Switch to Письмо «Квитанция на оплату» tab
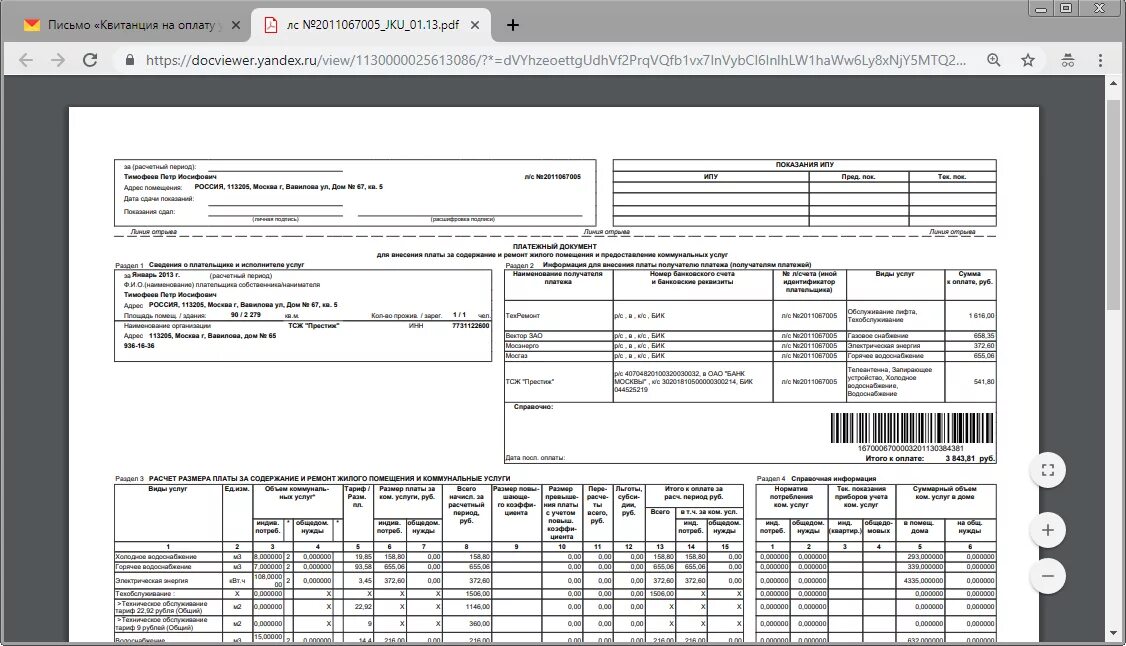This screenshot has height=646, width=1126. pyautogui.click(x=132, y=25)
